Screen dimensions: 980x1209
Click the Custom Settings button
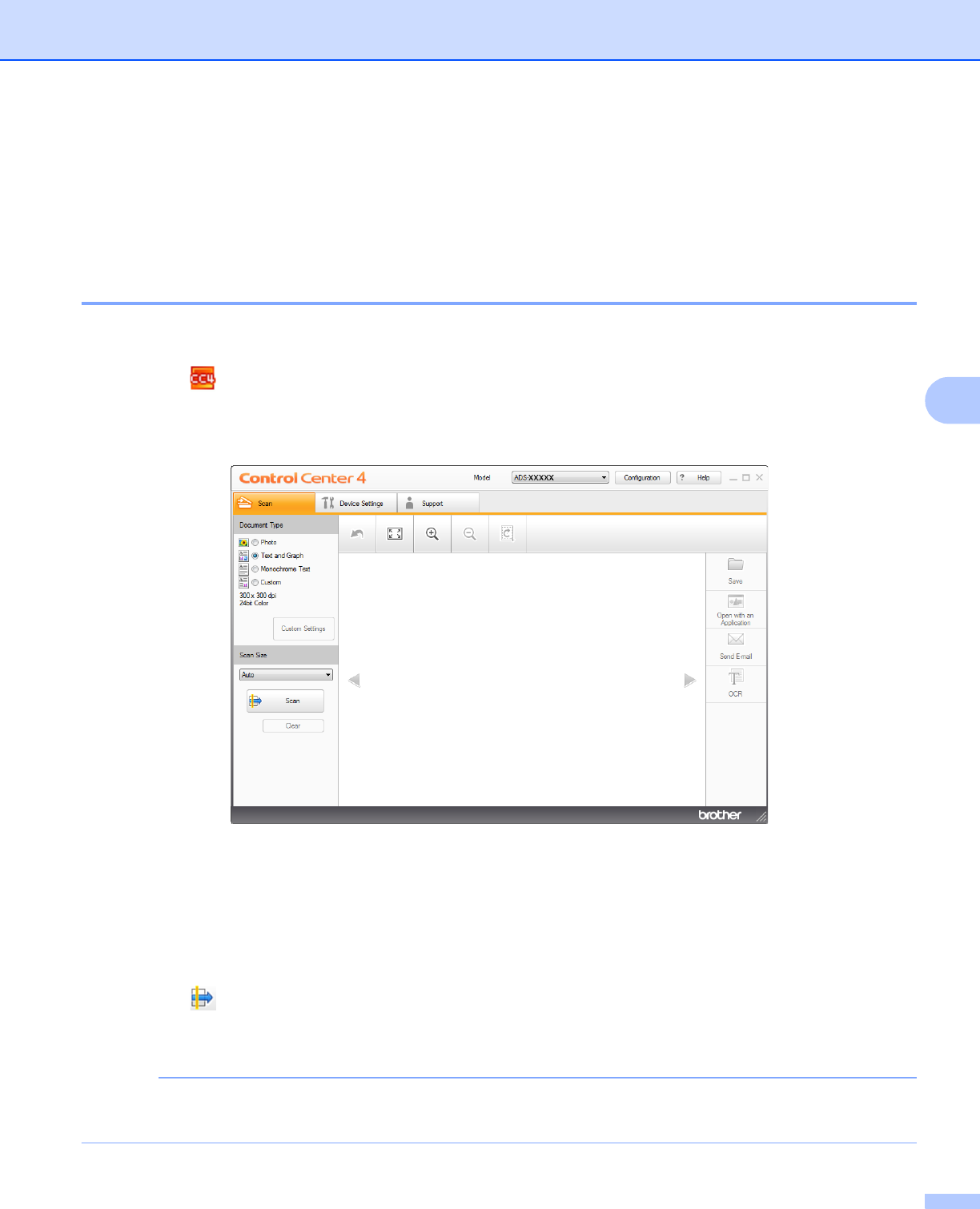pyautogui.click(x=303, y=629)
